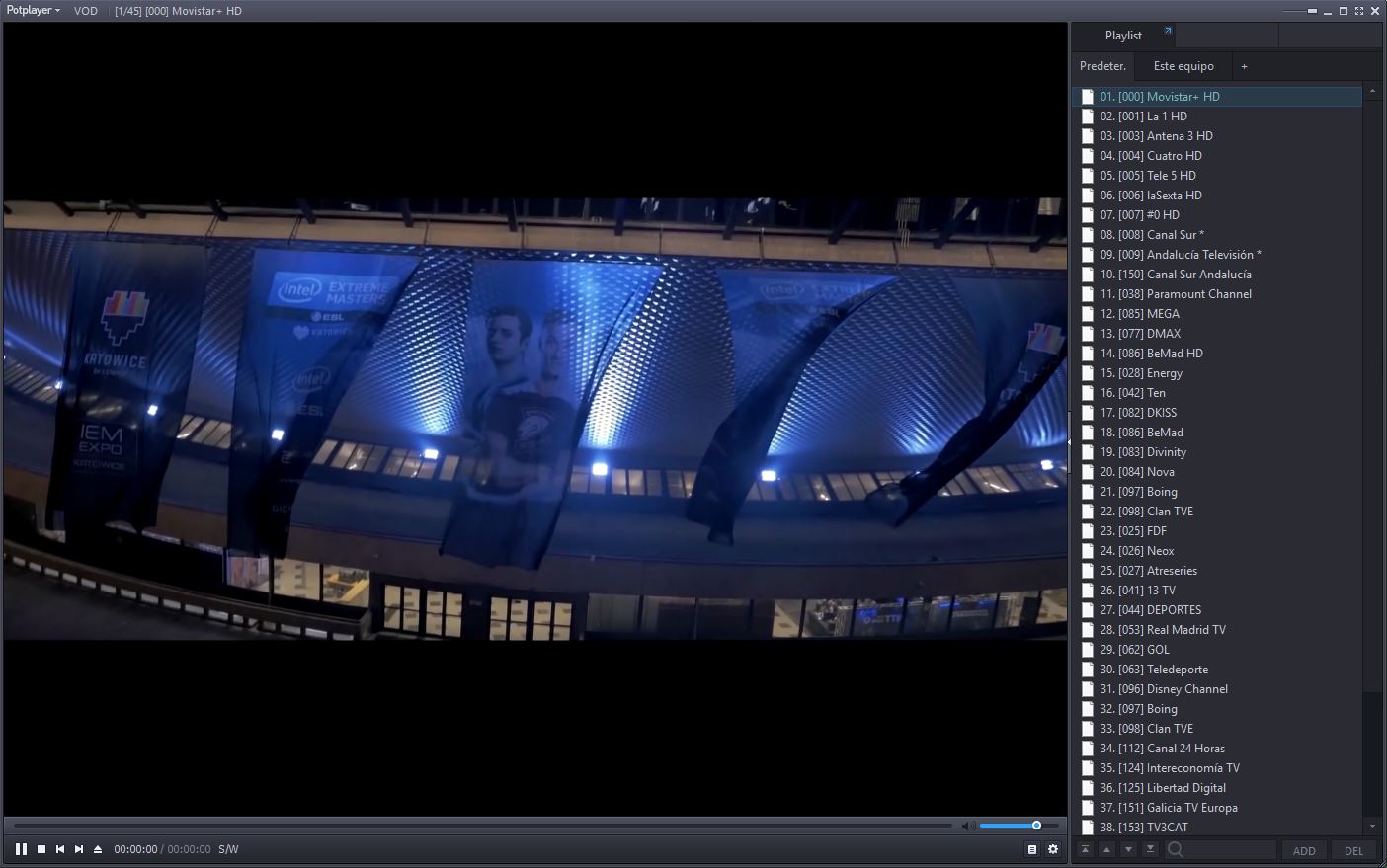This screenshot has width=1387, height=868.
Task: Open the Playlist tab
Action: pos(1123,36)
